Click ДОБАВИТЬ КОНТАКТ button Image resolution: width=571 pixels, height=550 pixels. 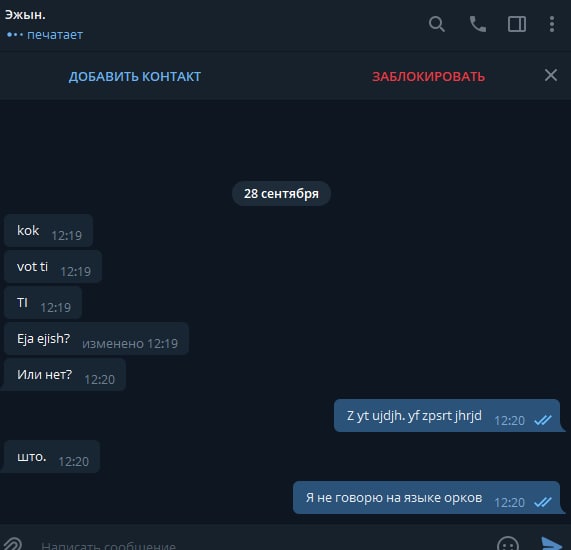coord(135,76)
